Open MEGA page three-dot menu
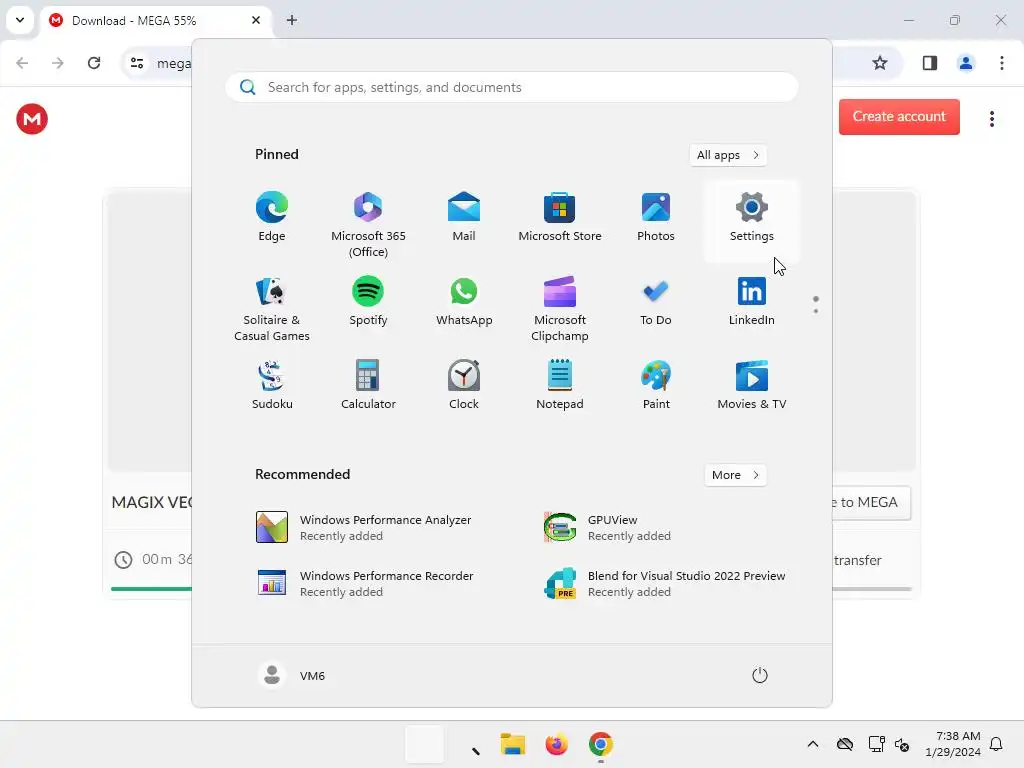Screen dimensions: 1024x768 pos(992,119)
